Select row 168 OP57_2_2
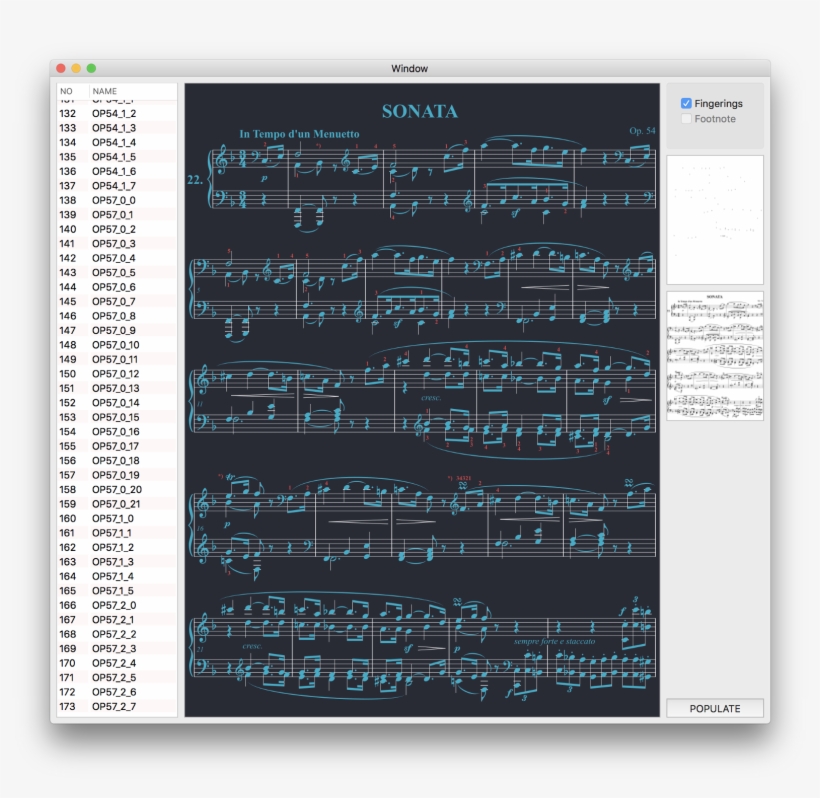This screenshot has height=798, width=820. tap(117, 634)
